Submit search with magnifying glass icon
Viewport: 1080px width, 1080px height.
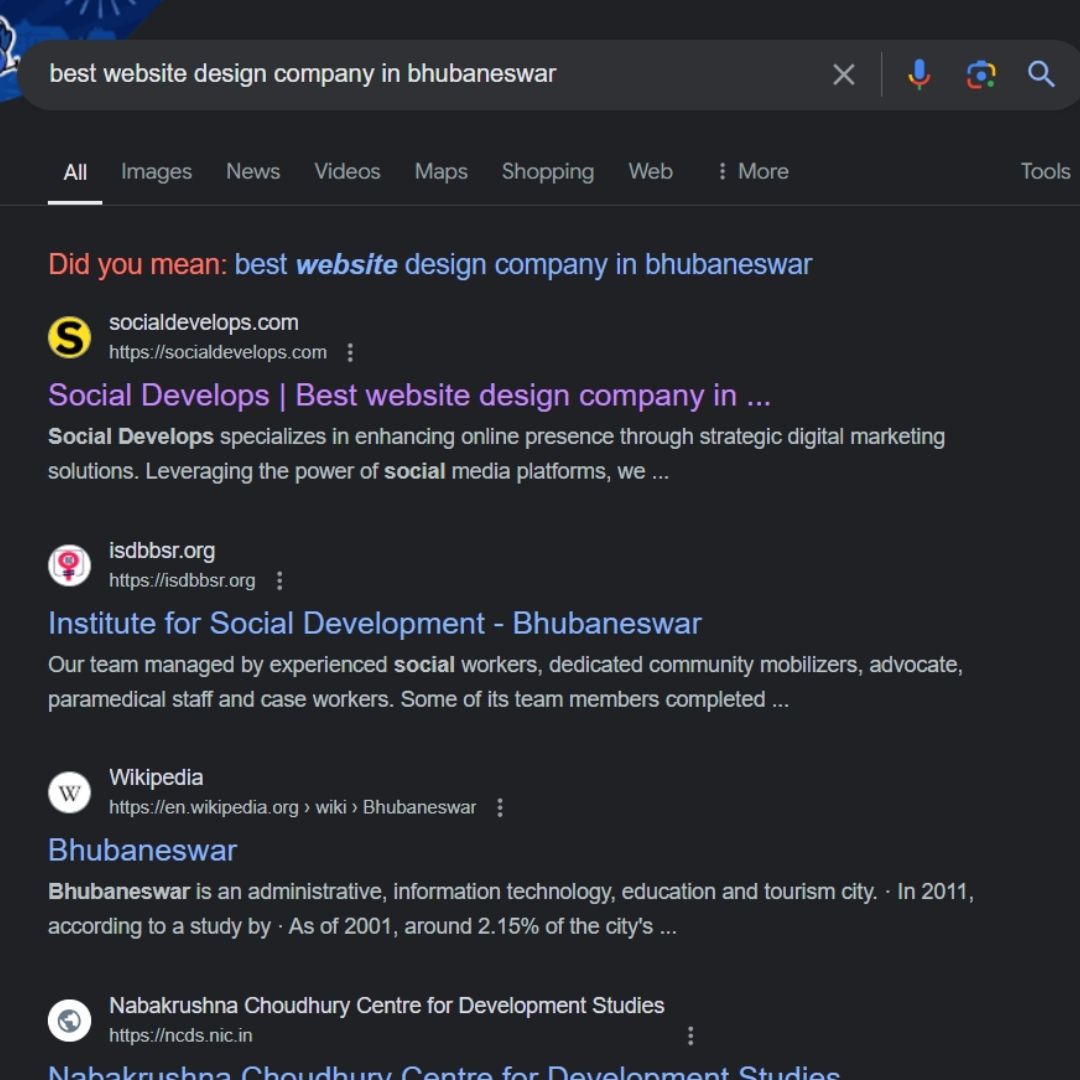coord(1041,74)
